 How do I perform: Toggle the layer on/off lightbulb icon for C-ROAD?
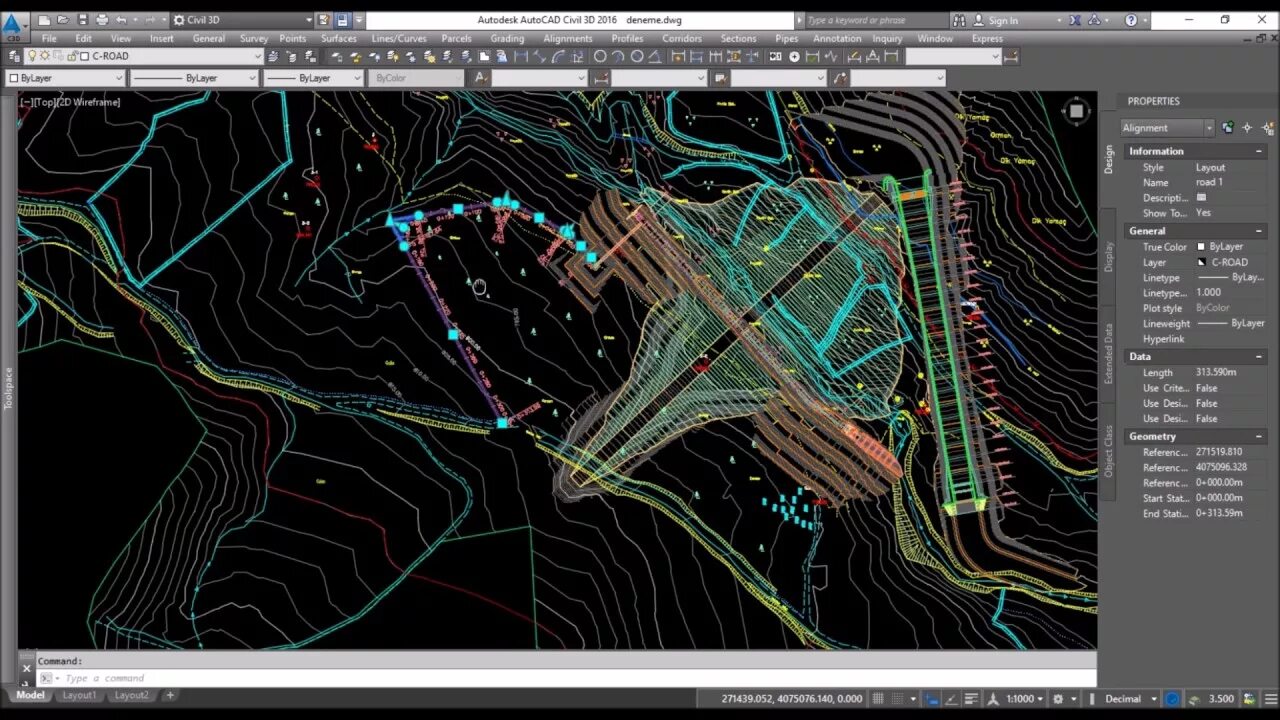[x=32, y=56]
